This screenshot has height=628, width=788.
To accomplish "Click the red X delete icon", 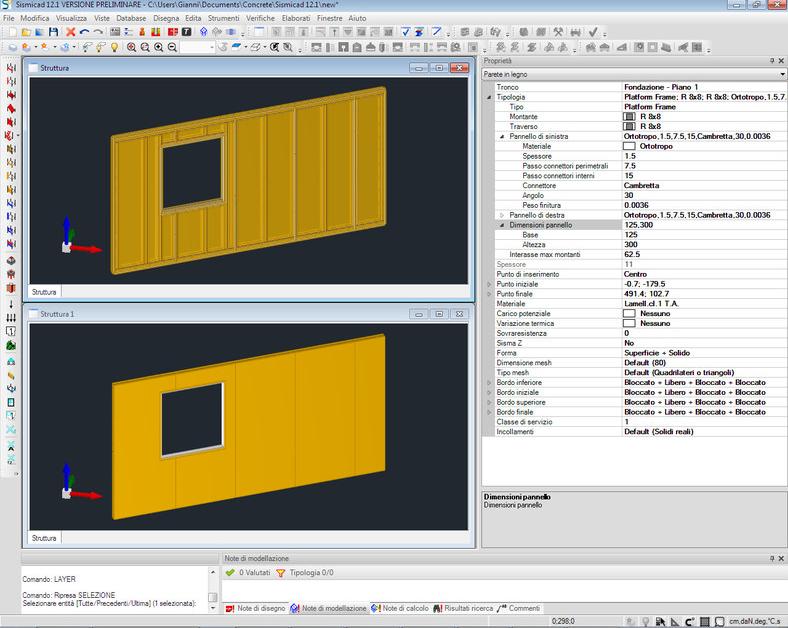I will click(70, 32).
